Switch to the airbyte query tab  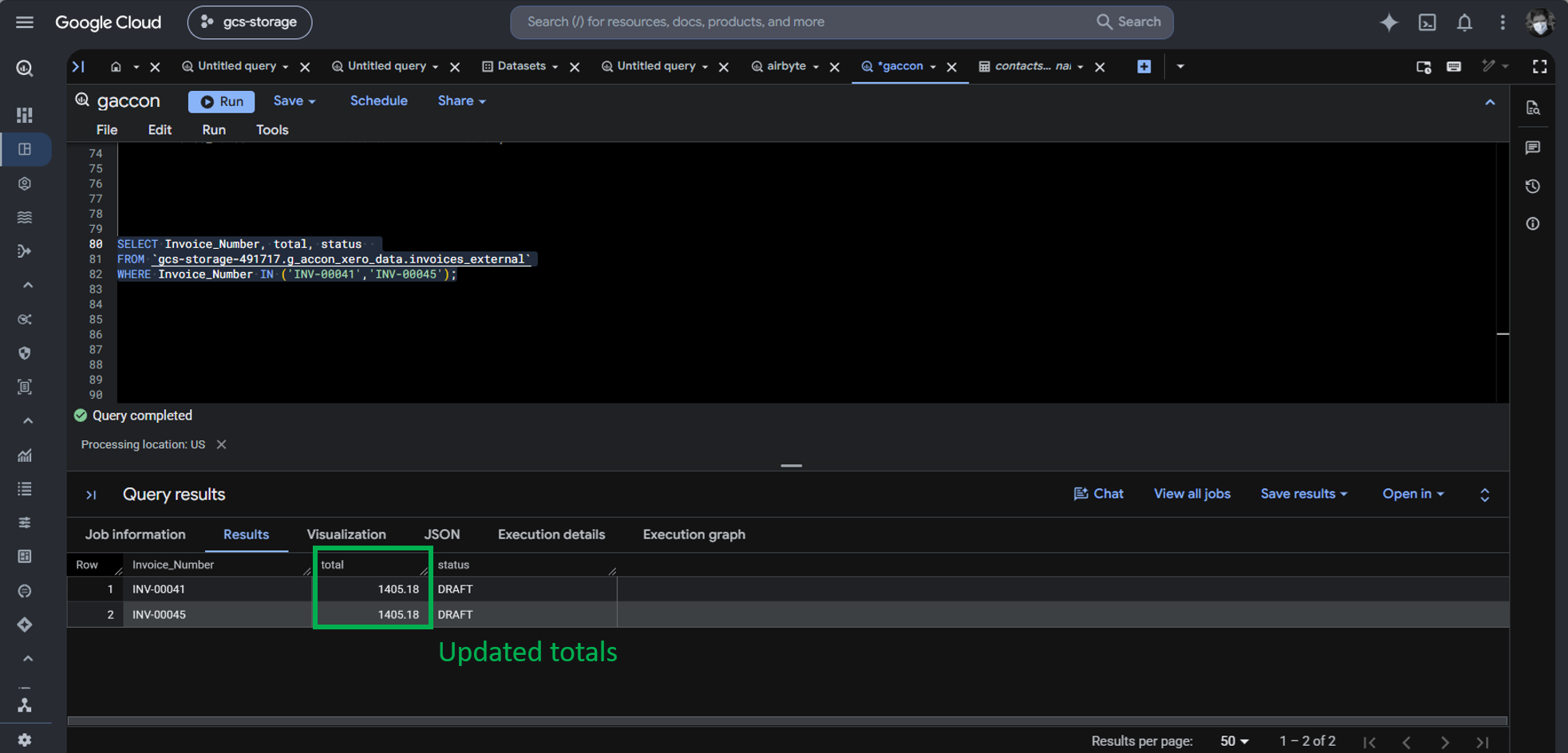click(x=786, y=66)
